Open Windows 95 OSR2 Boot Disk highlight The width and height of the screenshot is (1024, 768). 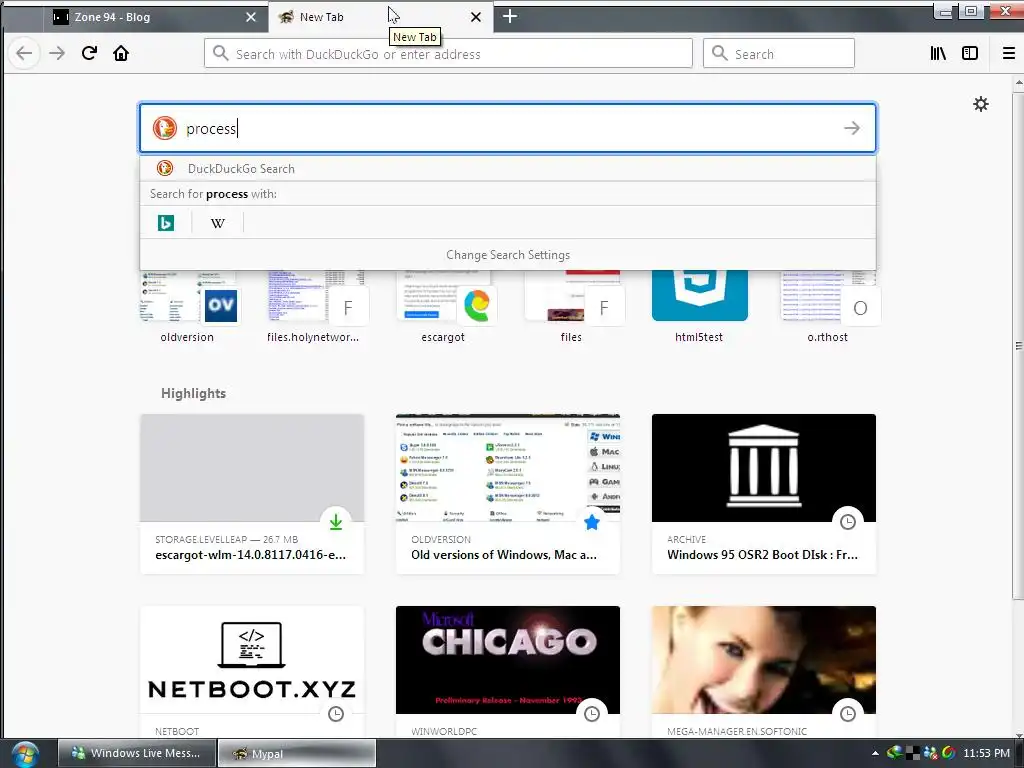click(x=763, y=494)
